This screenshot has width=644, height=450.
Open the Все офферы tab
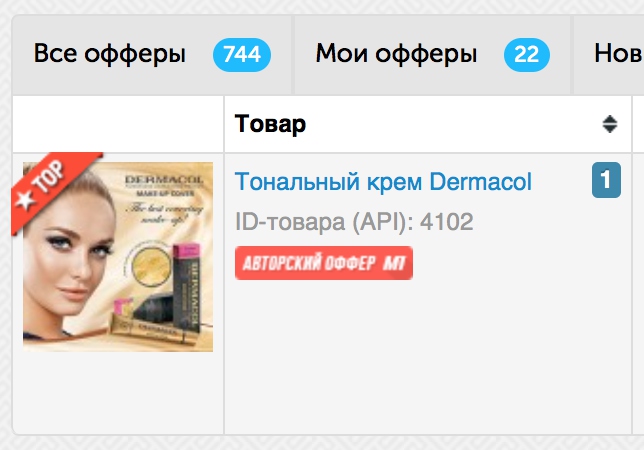[152, 55]
